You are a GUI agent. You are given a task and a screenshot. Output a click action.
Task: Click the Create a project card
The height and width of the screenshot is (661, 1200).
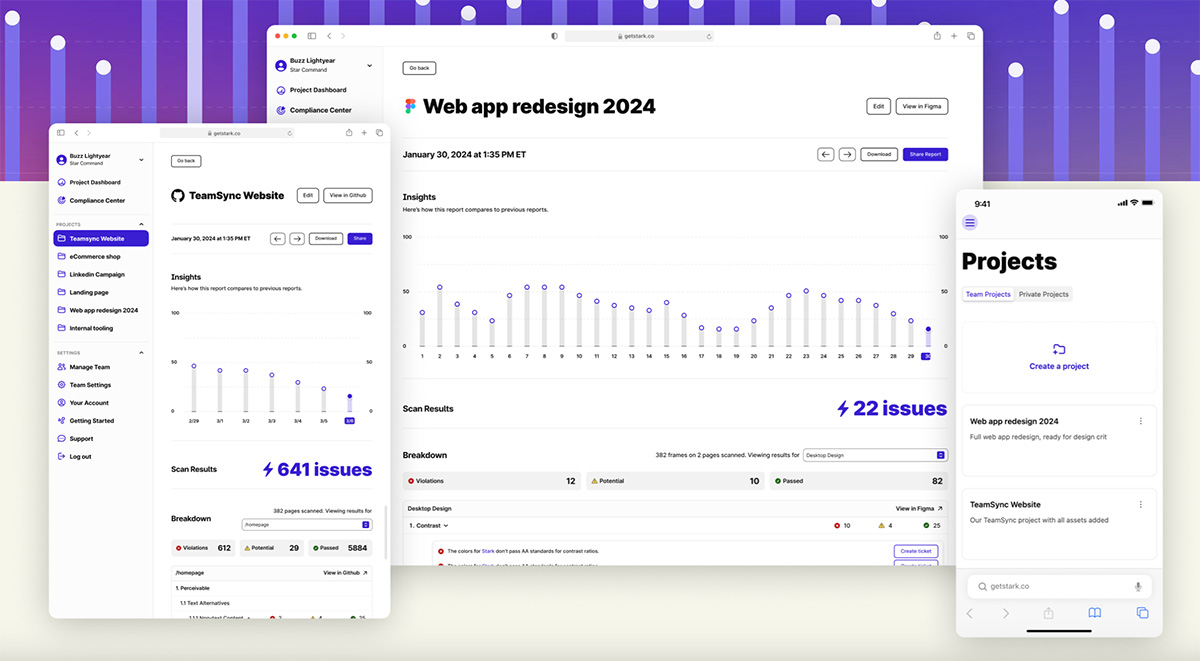[x=1059, y=357]
